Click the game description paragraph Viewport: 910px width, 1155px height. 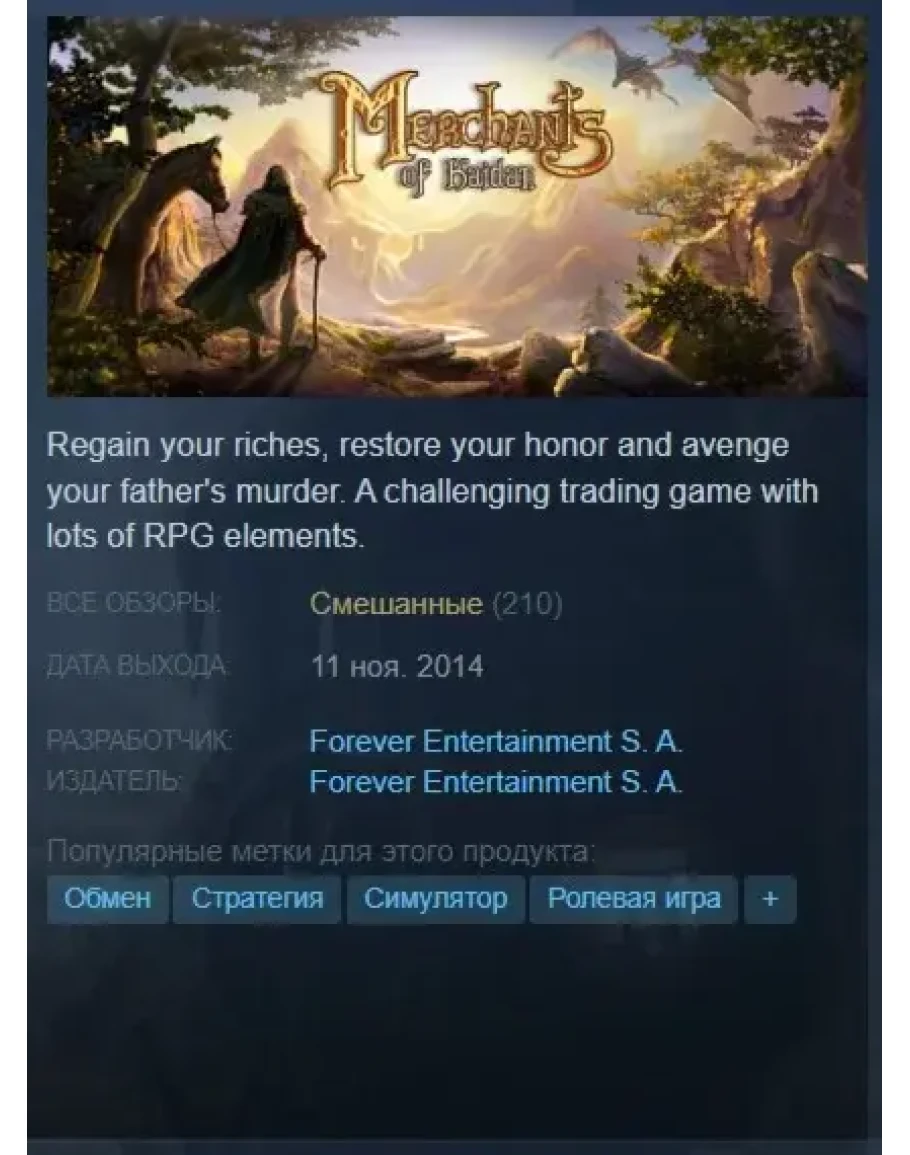433,491
